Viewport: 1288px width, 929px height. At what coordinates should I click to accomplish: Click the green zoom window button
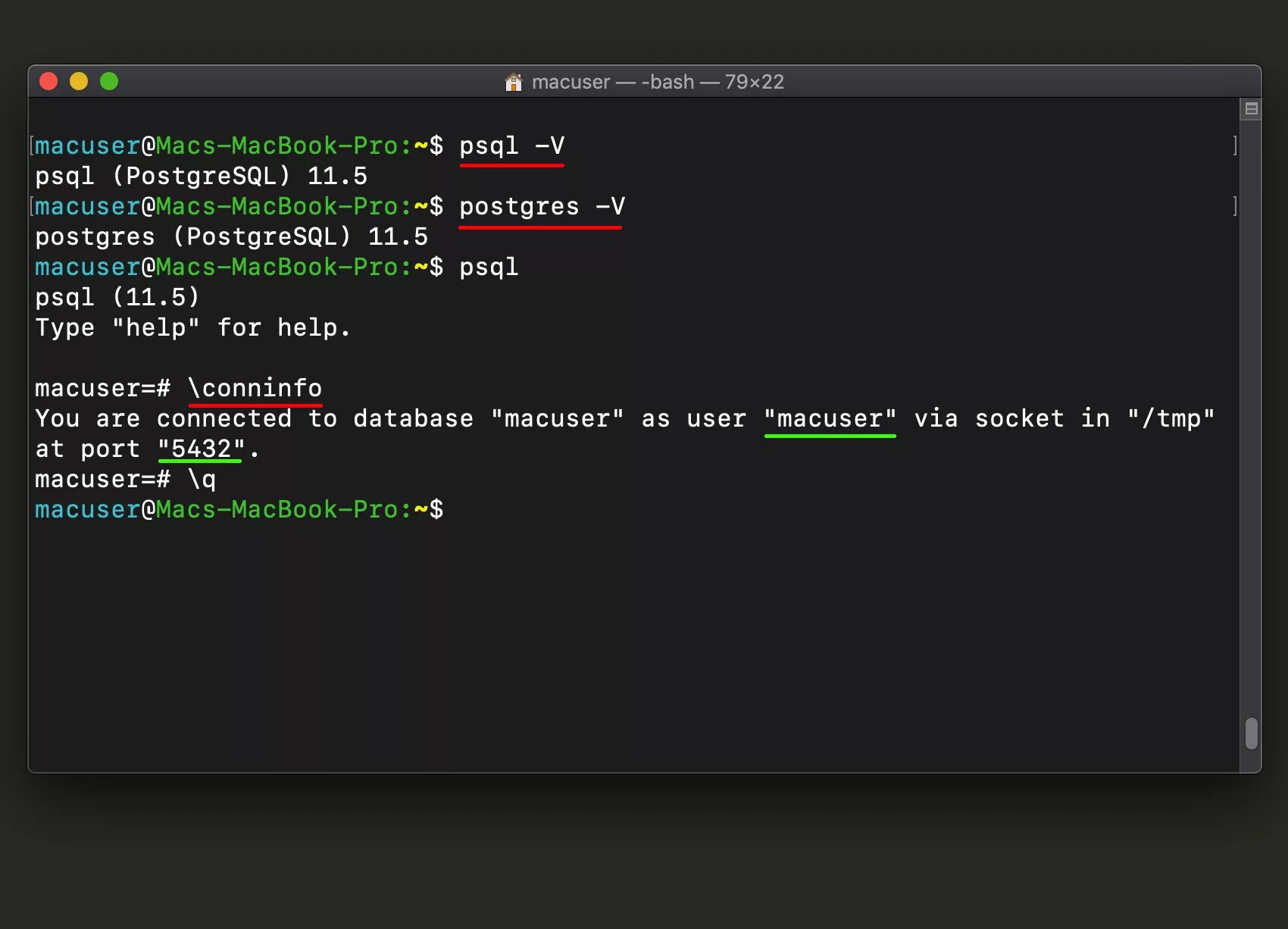pyautogui.click(x=109, y=81)
